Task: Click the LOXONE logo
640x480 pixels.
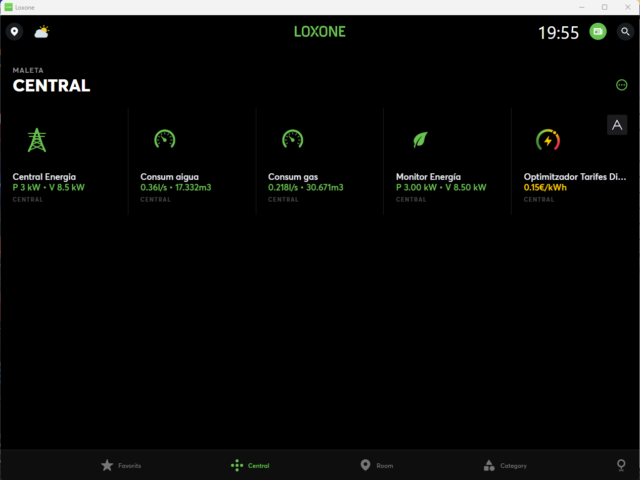Action: [x=320, y=32]
